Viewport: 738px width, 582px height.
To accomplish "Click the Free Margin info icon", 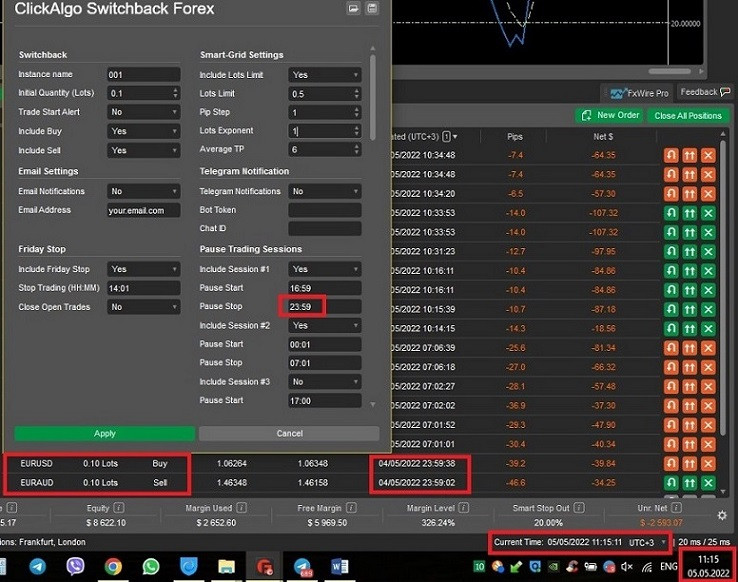I will 351,508.
